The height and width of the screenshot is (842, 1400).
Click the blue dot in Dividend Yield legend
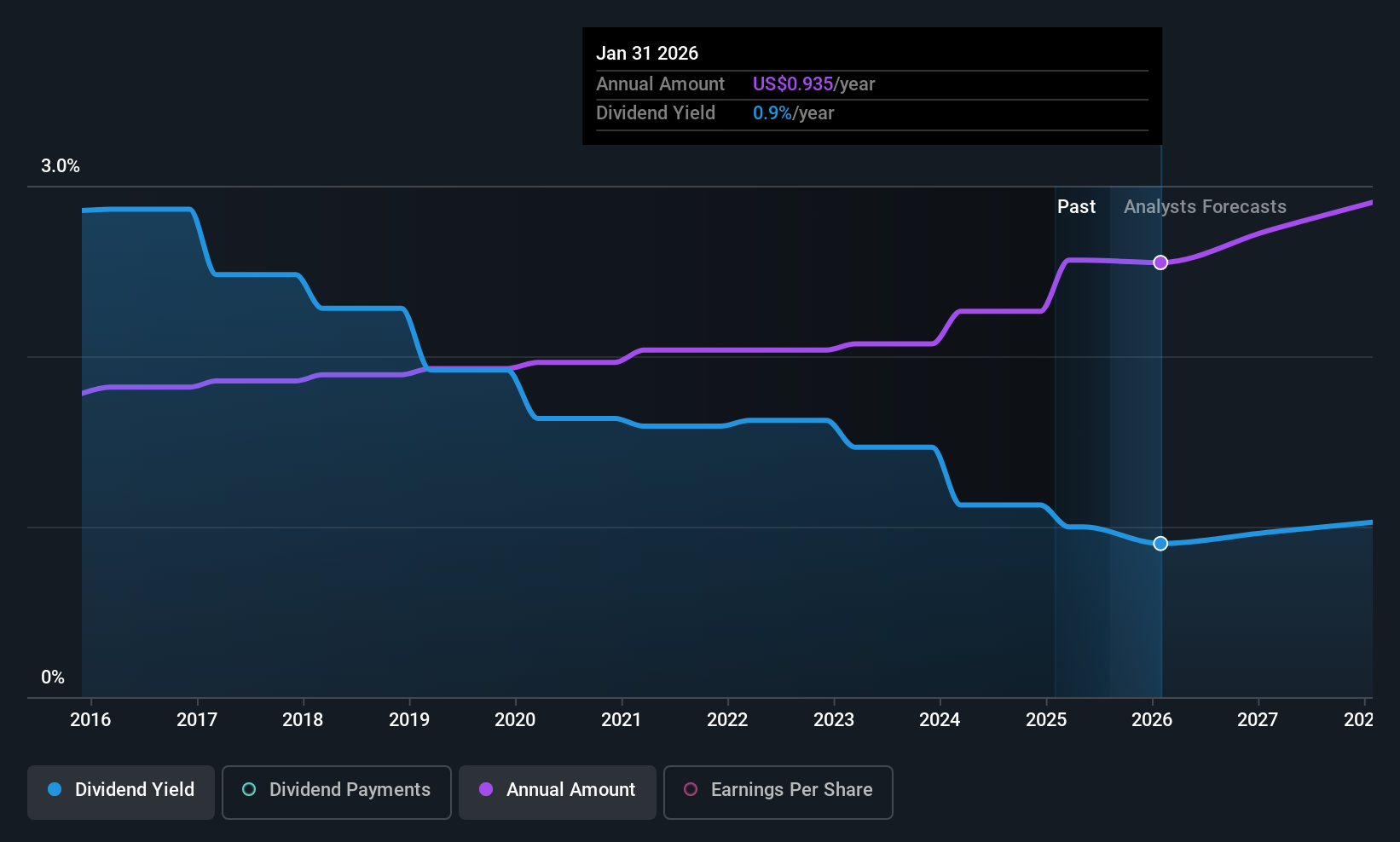pos(55,790)
